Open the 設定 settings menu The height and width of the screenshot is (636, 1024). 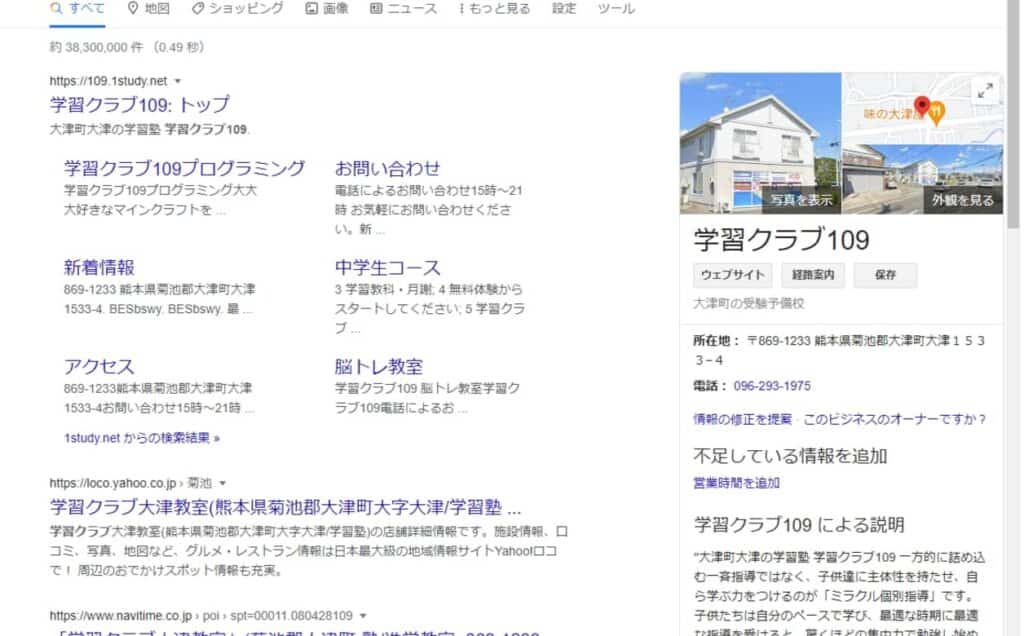pos(564,9)
